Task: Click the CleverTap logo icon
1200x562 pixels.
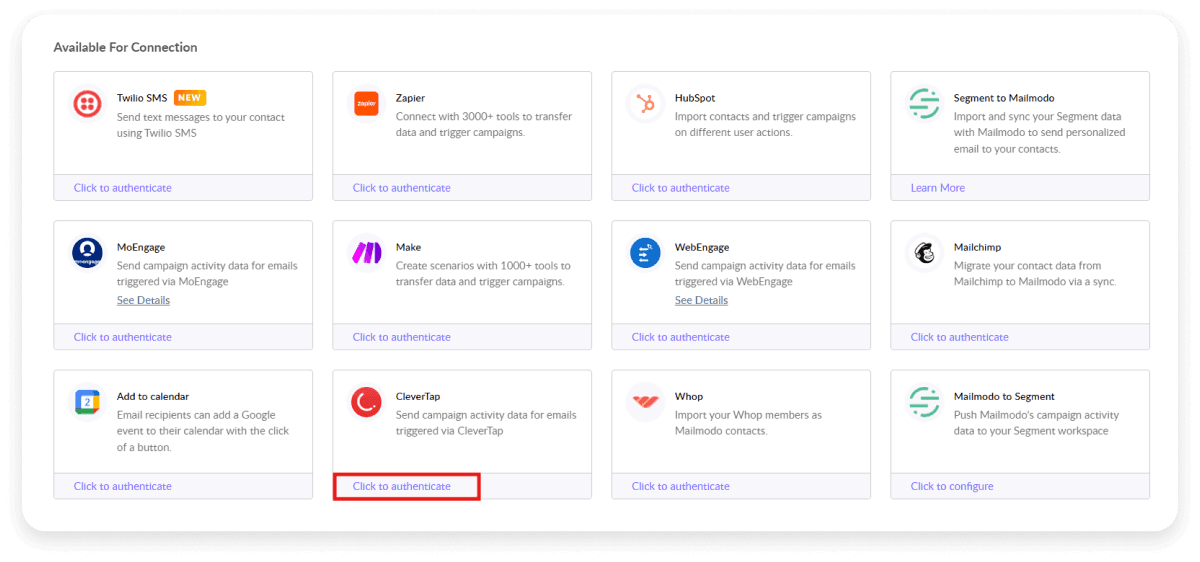Action: click(x=367, y=402)
